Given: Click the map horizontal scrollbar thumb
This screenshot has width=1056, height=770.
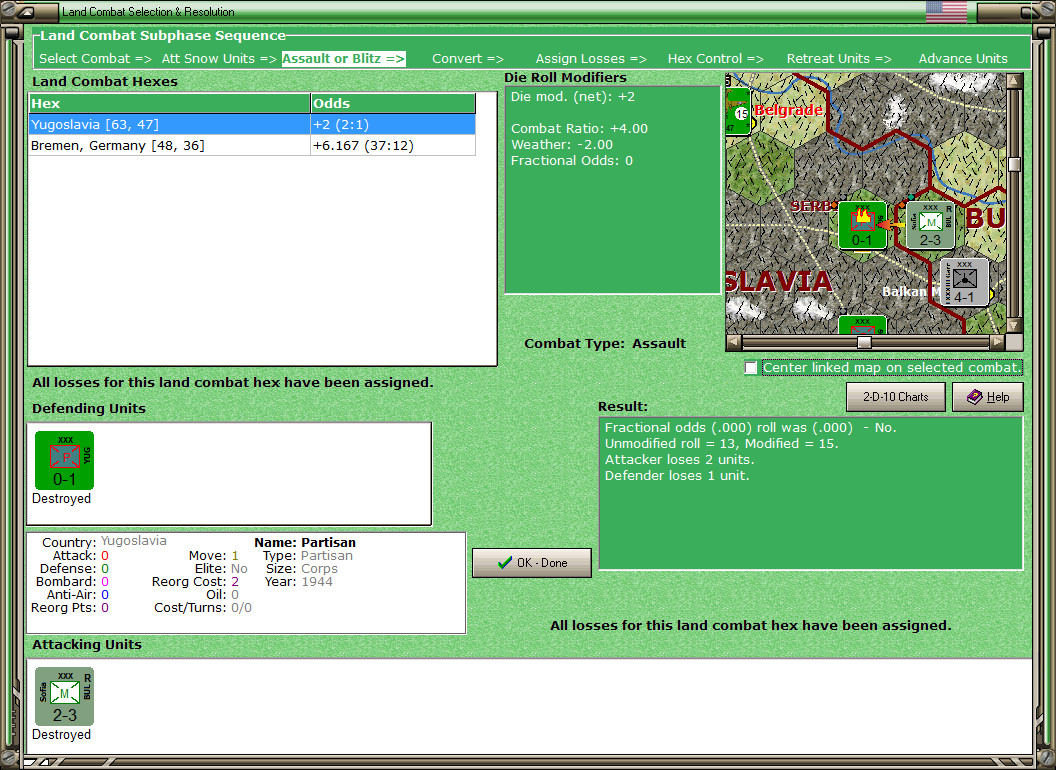Looking at the screenshot, I should (864, 342).
